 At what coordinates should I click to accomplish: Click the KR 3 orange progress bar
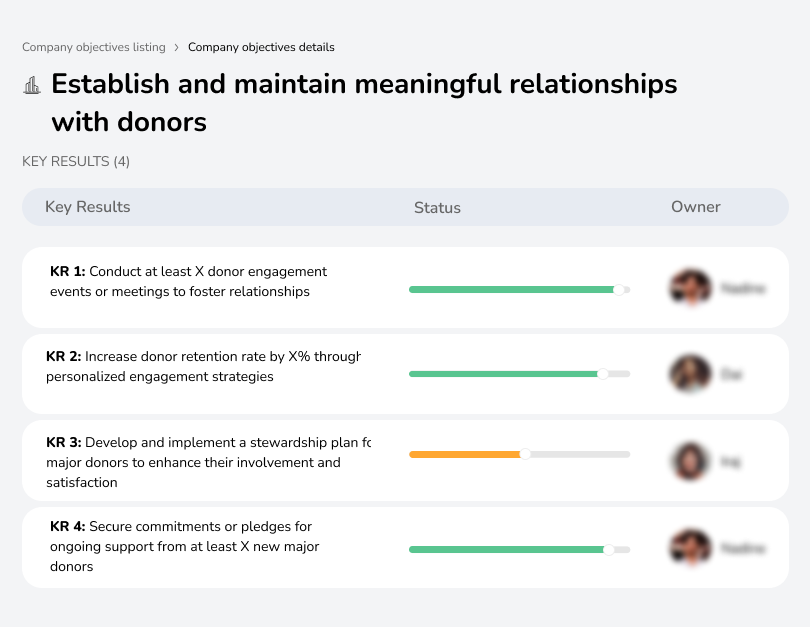click(x=466, y=454)
